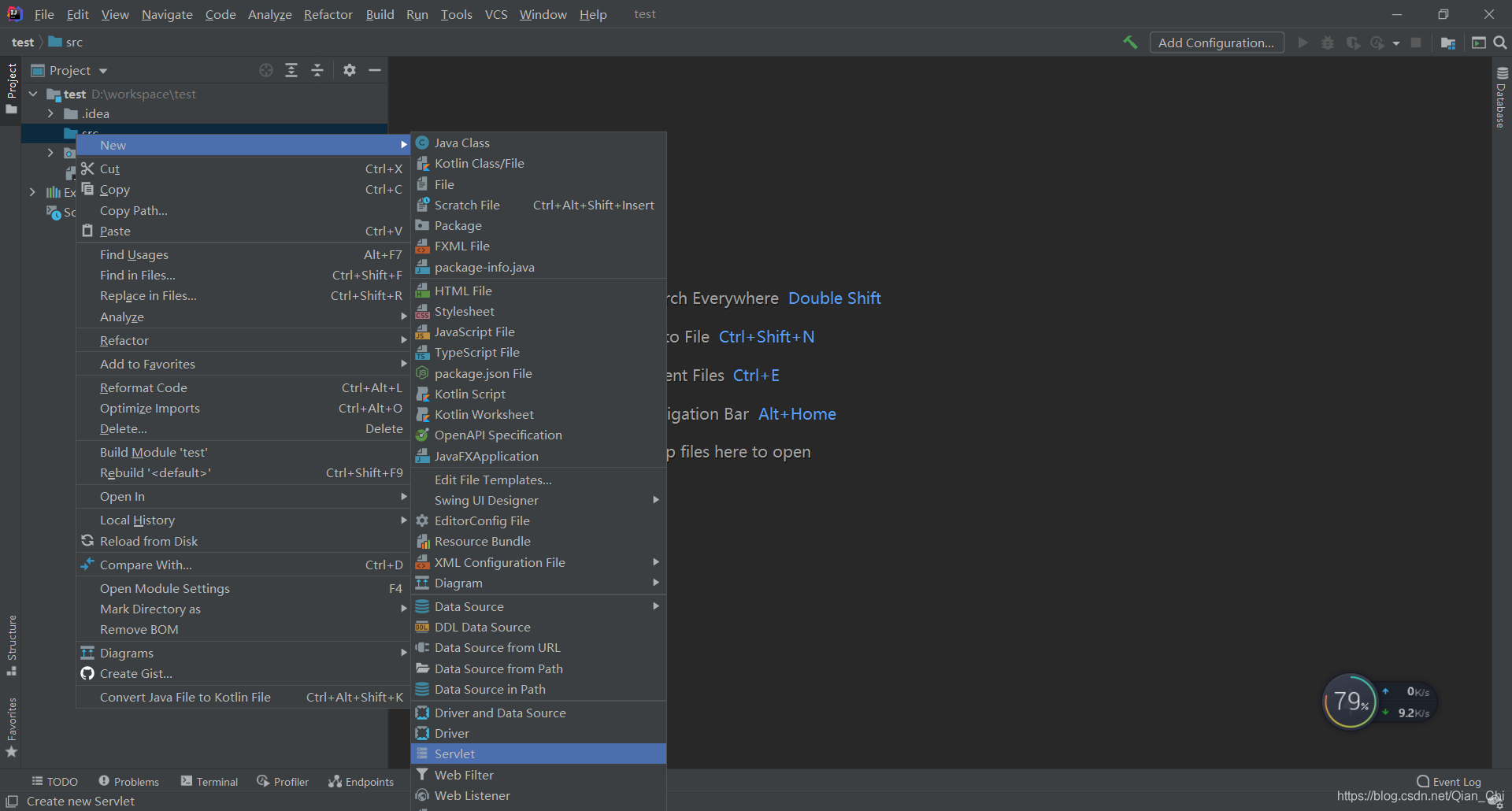
Task: Click the locate target icon in Project panel
Action: (266, 70)
